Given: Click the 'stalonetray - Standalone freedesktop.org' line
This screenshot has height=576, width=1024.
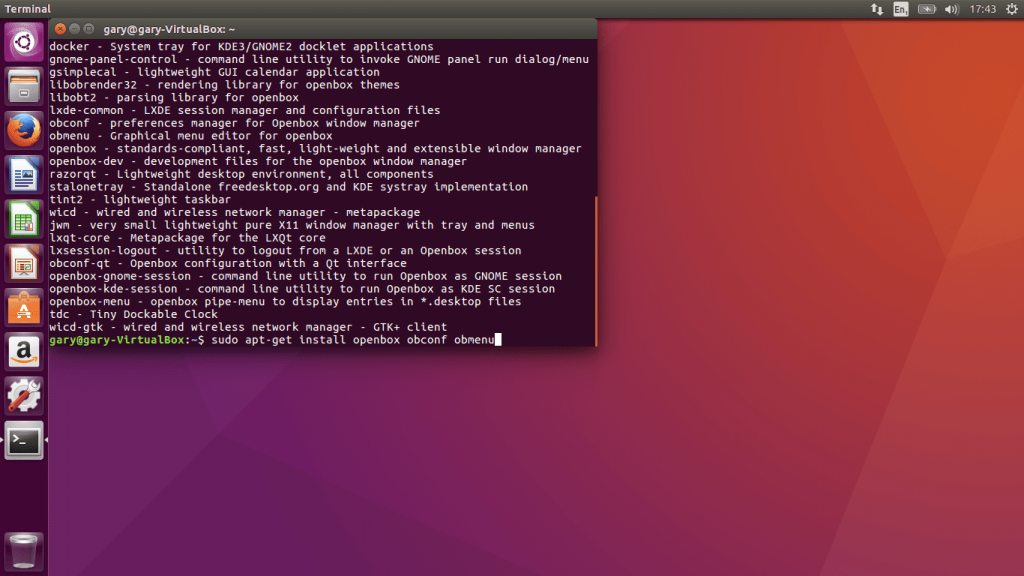Looking at the screenshot, I should tap(288, 187).
